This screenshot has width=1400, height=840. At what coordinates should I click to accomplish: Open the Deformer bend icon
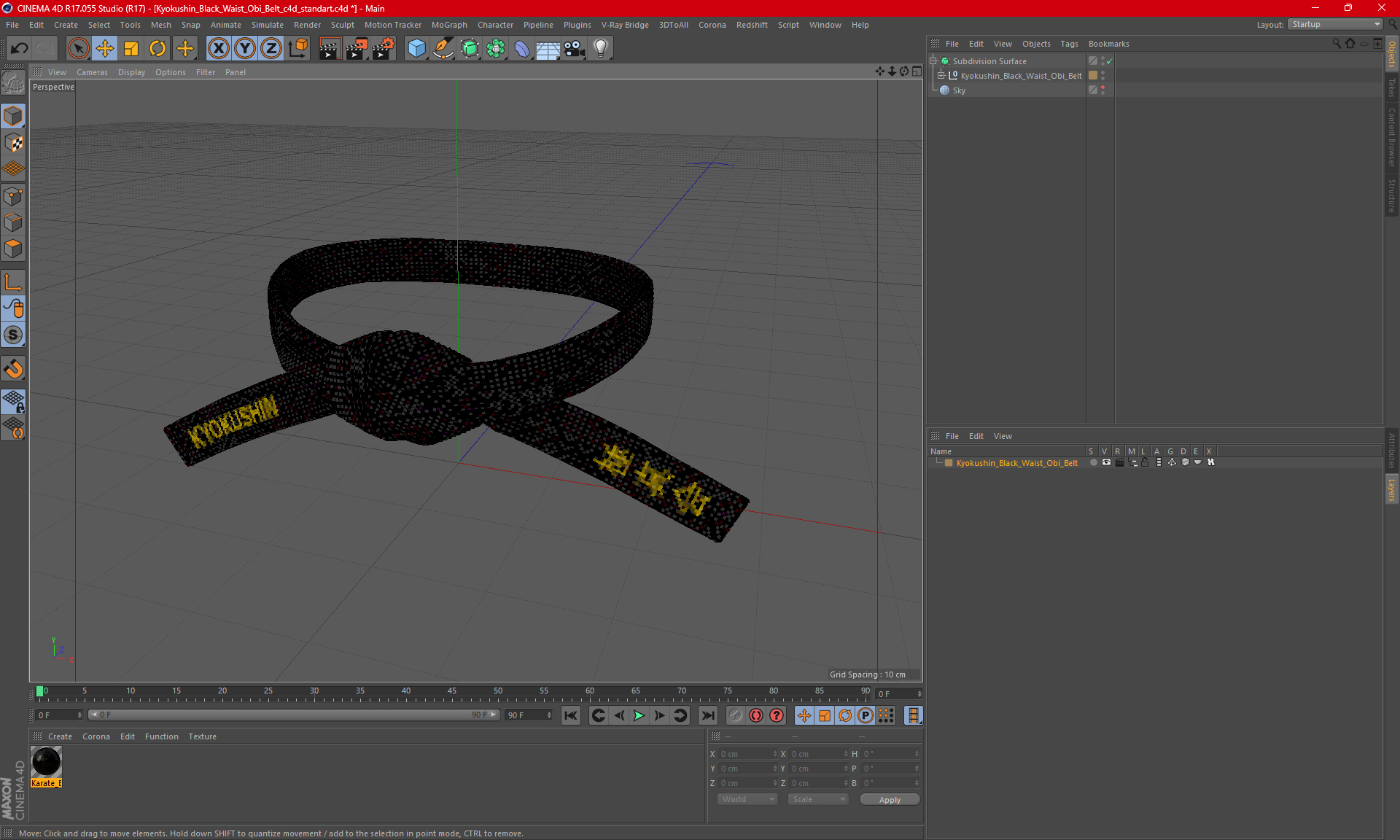522,49
